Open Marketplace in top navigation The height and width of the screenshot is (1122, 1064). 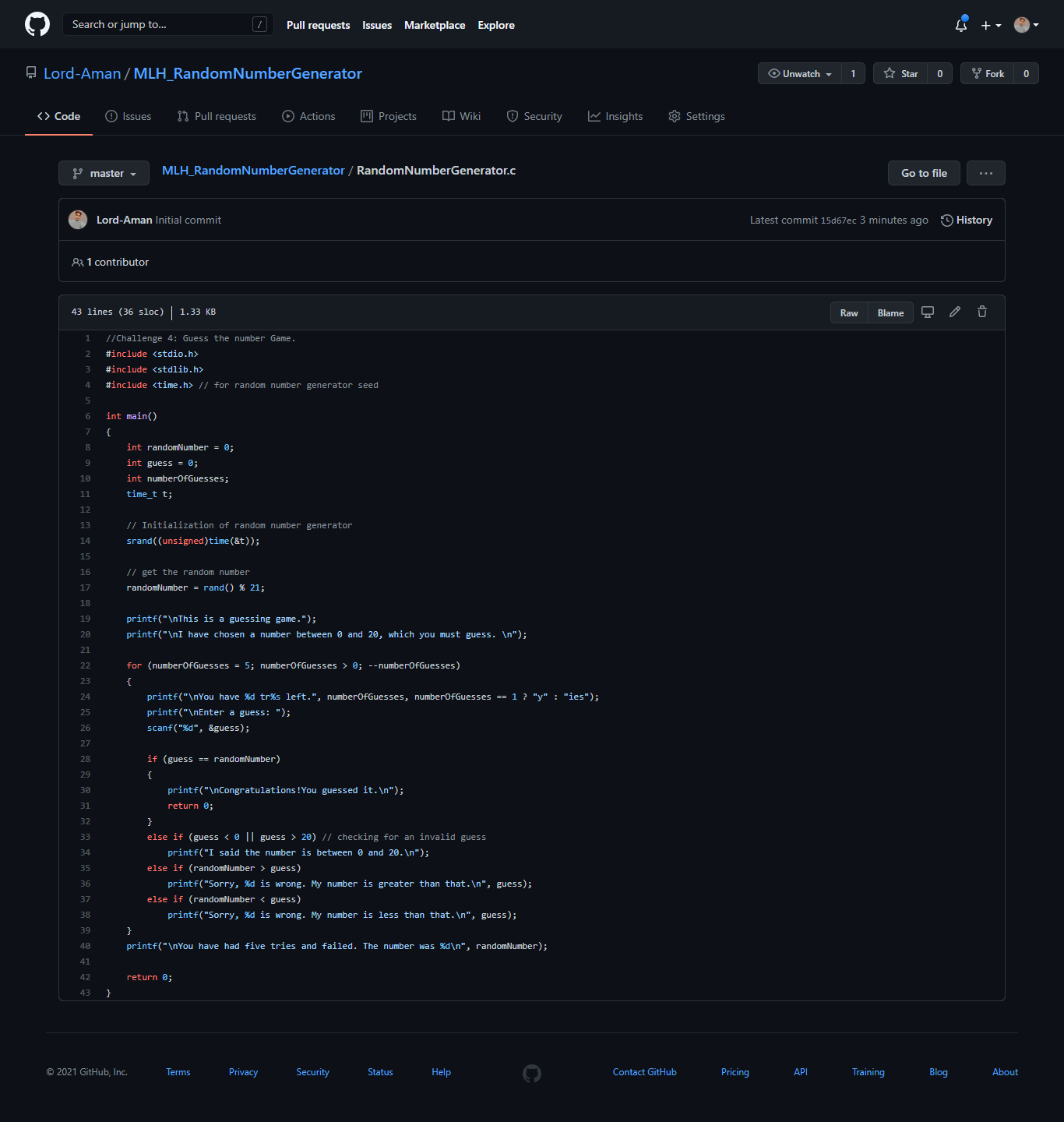click(435, 25)
